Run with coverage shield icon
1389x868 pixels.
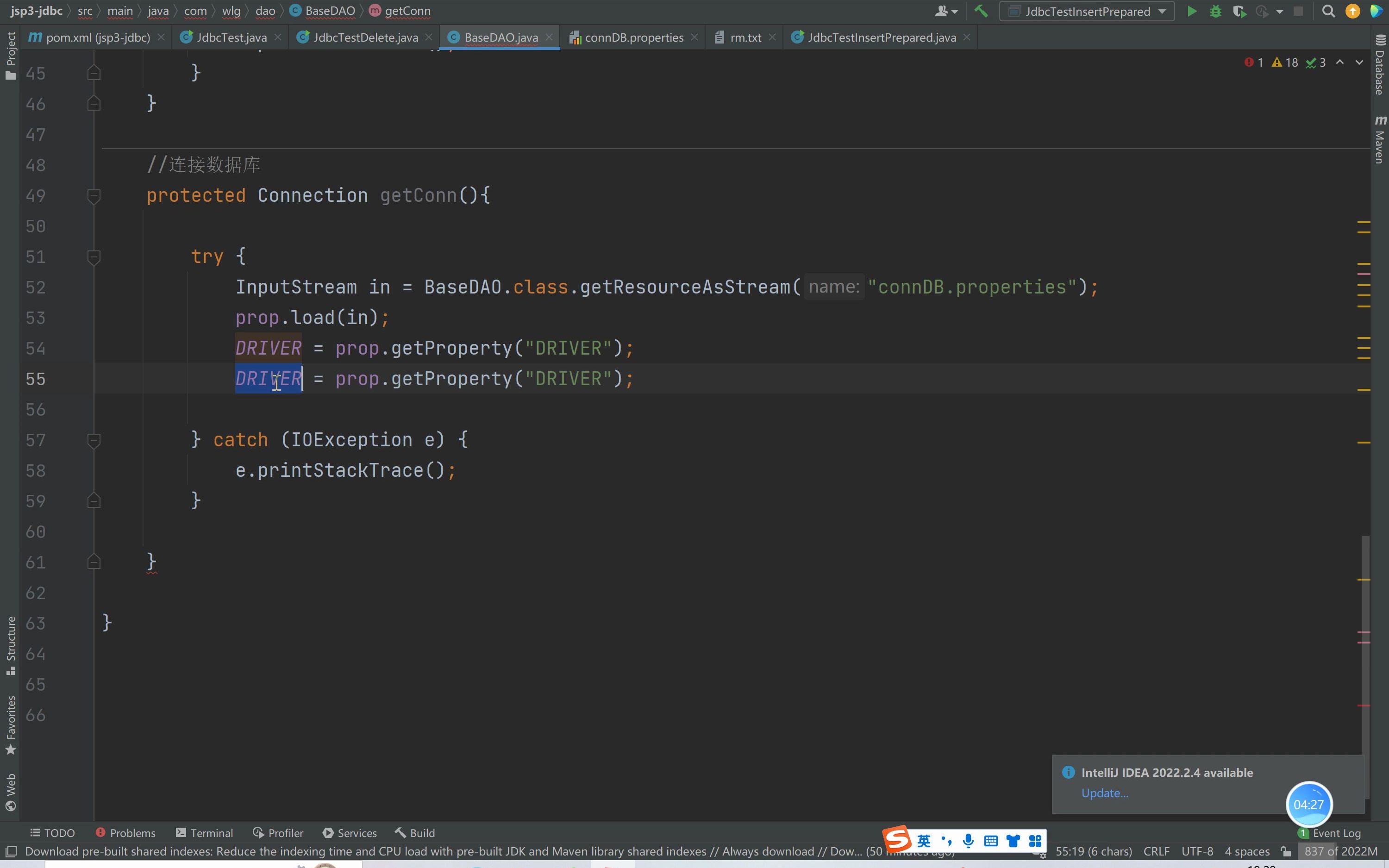pos(1239,12)
